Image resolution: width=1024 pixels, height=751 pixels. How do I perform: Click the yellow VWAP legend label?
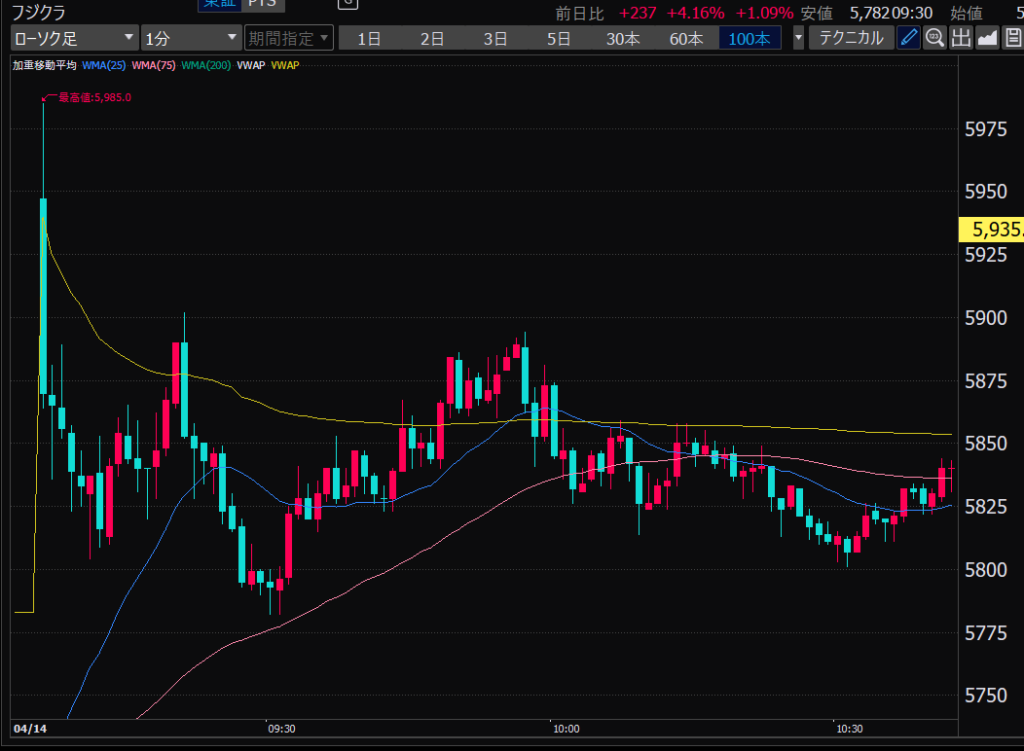[x=285, y=65]
